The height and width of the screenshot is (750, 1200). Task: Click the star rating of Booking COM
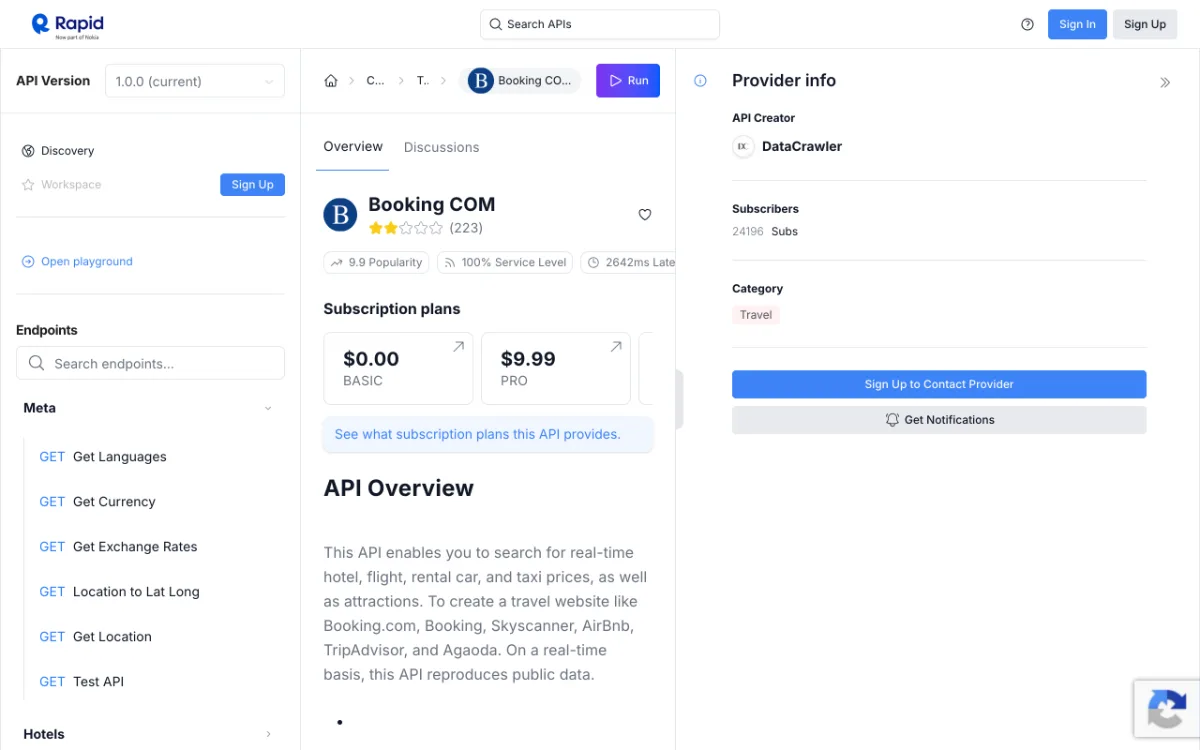406,228
